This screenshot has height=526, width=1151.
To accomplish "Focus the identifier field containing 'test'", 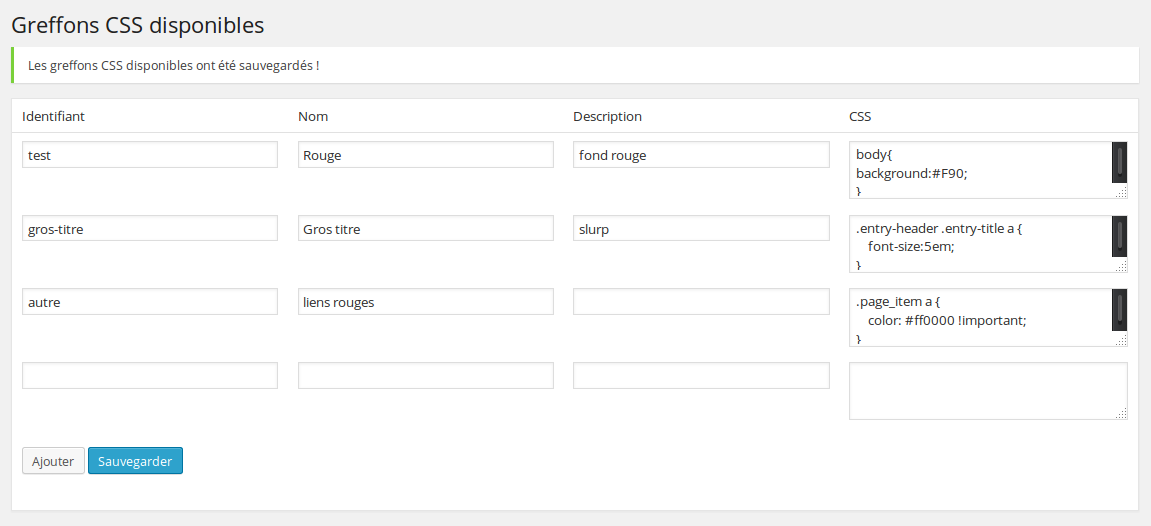I will click(x=150, y=155).
